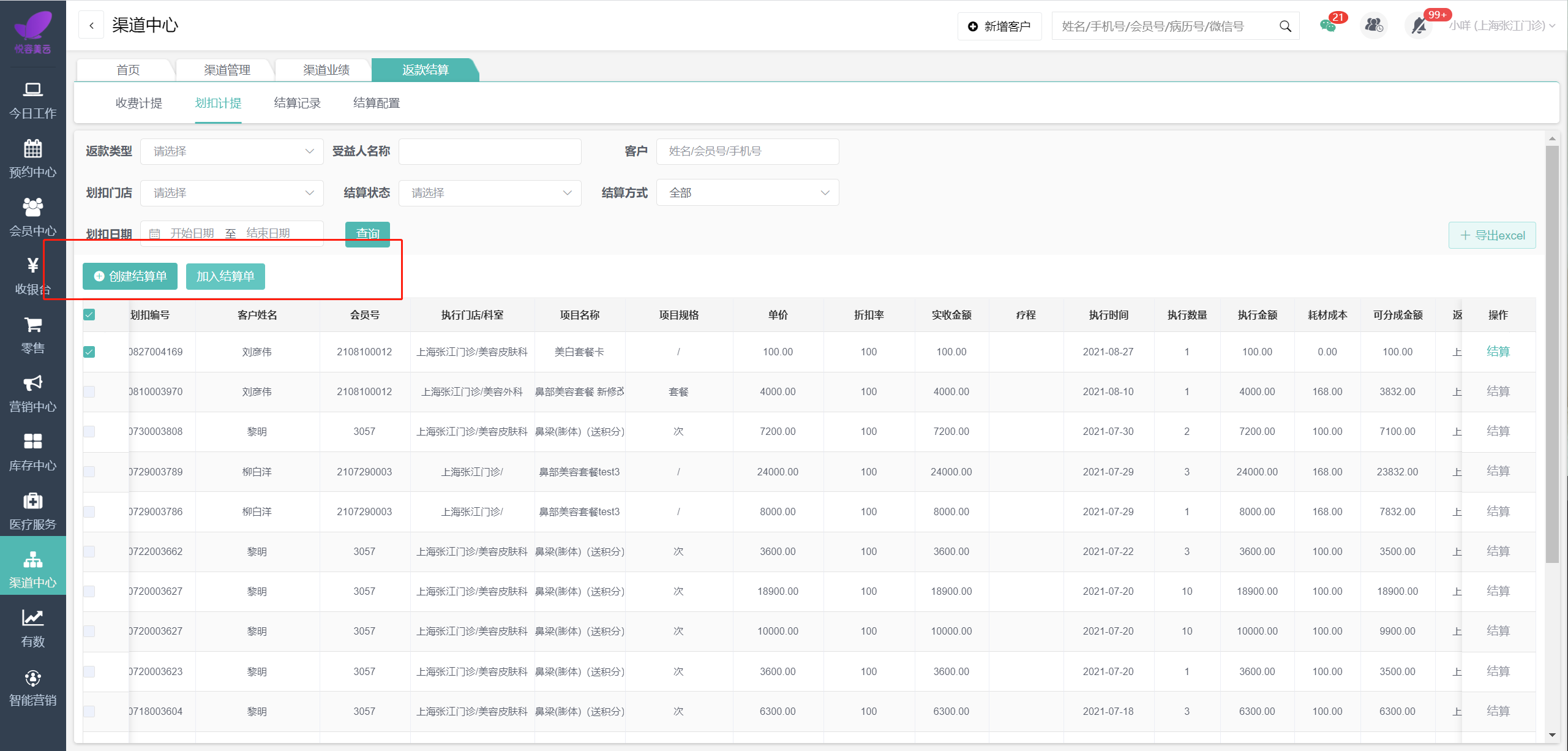Viewport: 1568px width, 751px height.
Task: Click 创建结算单 button
Action: coord(130,276)
